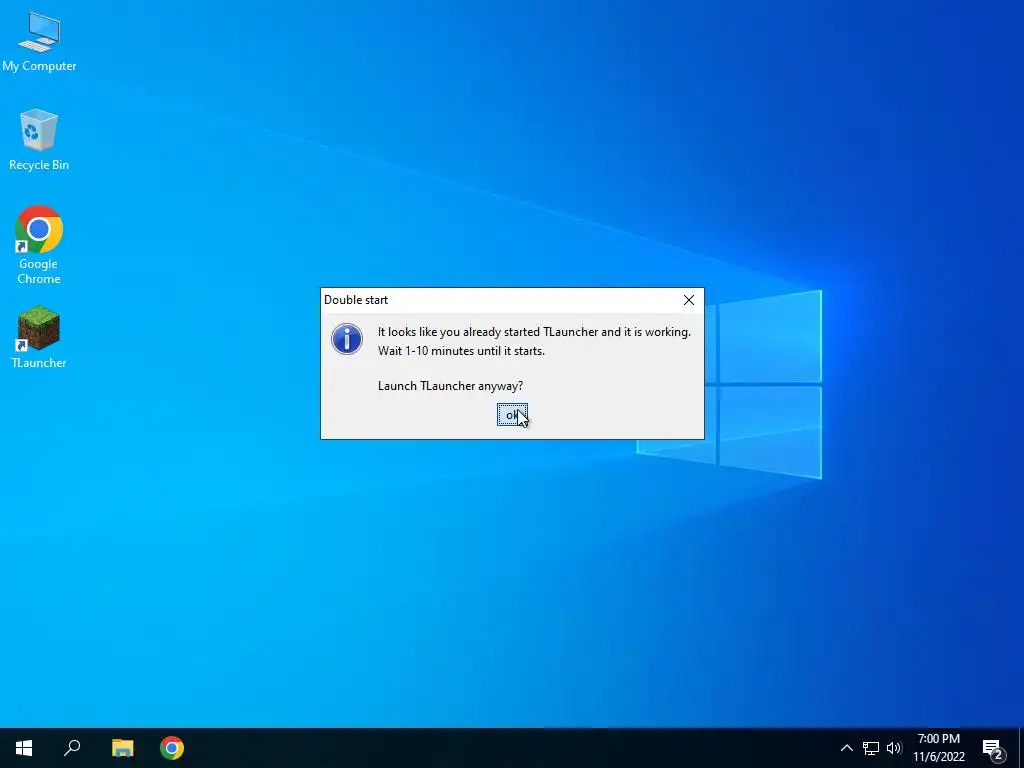Open the volume speaker tray icon

click(894, 748)
